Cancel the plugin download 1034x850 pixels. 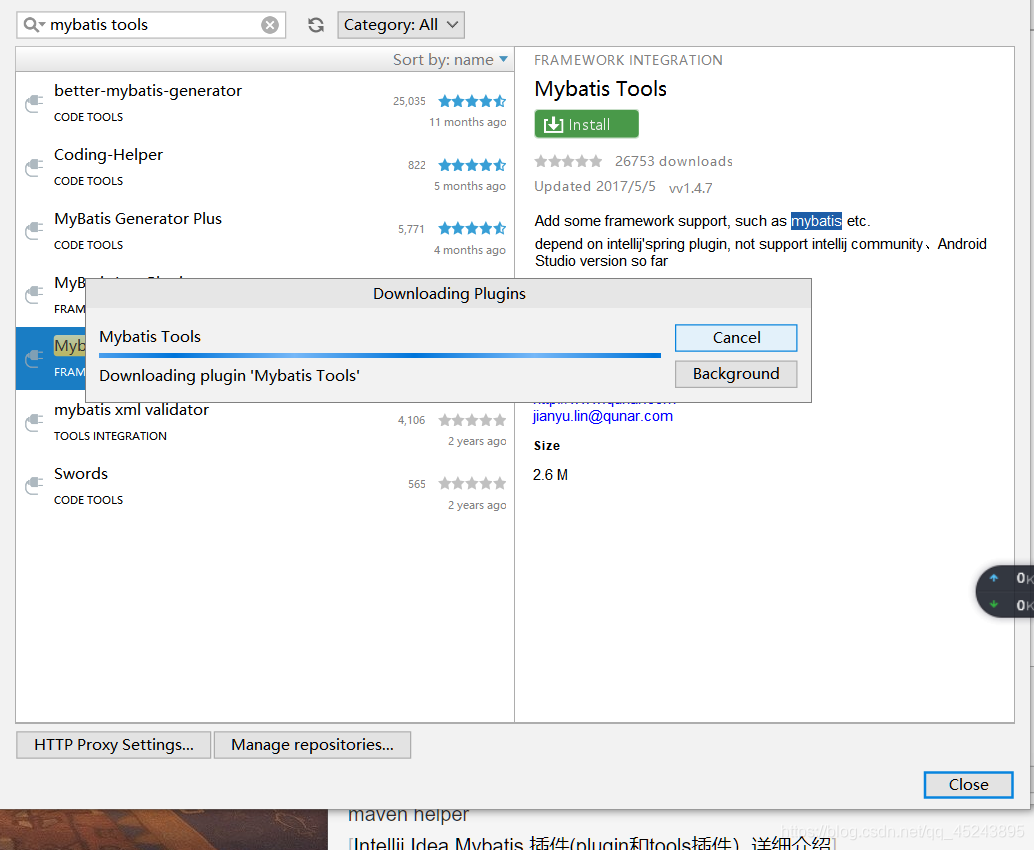click(x=736, y=338)
